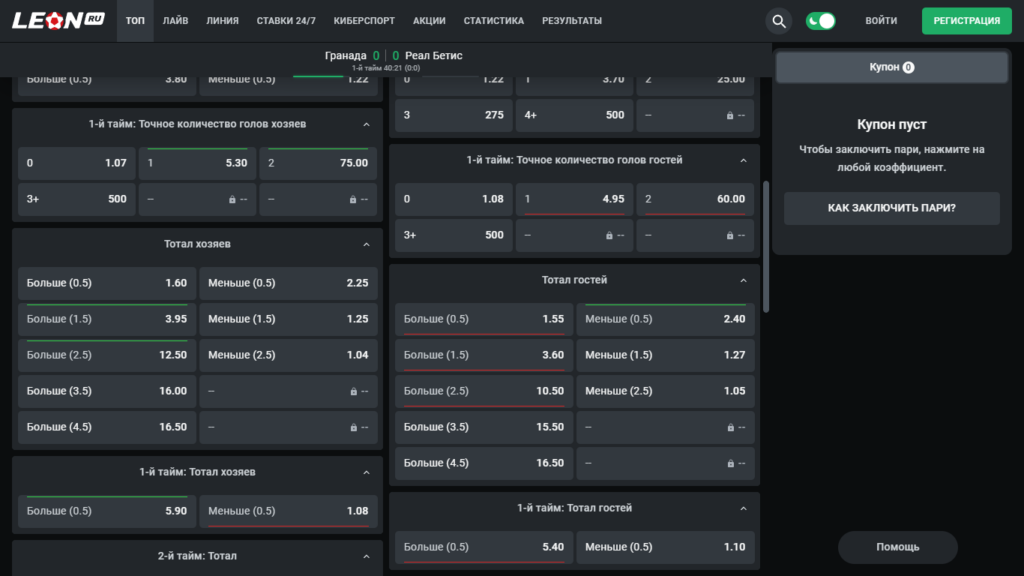Open the КИБЕРСПОРТ menu tab
The height and width of the screenshot is (576, 1024).
tap(364, 21)
